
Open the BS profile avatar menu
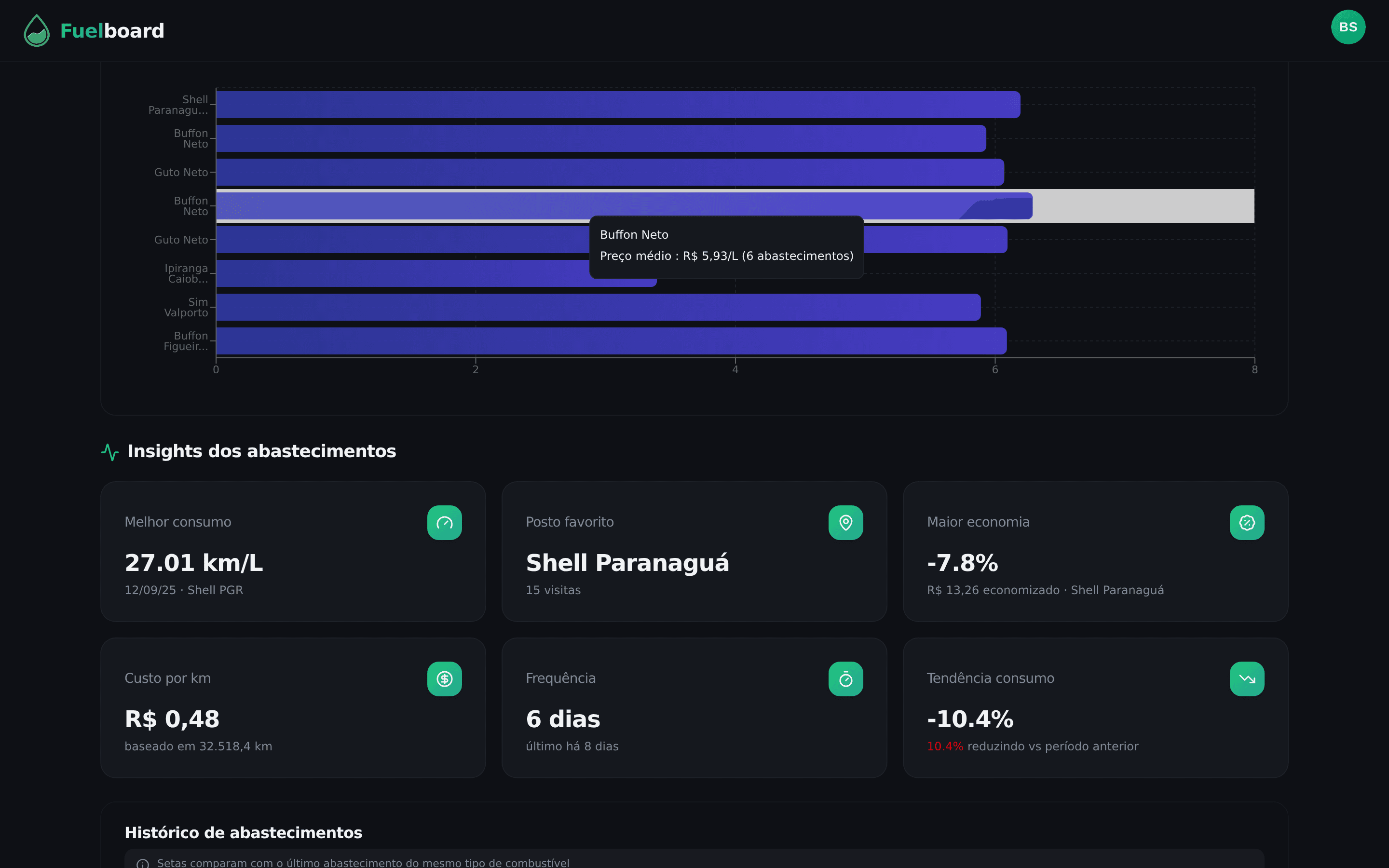(x=1348, y=27)
